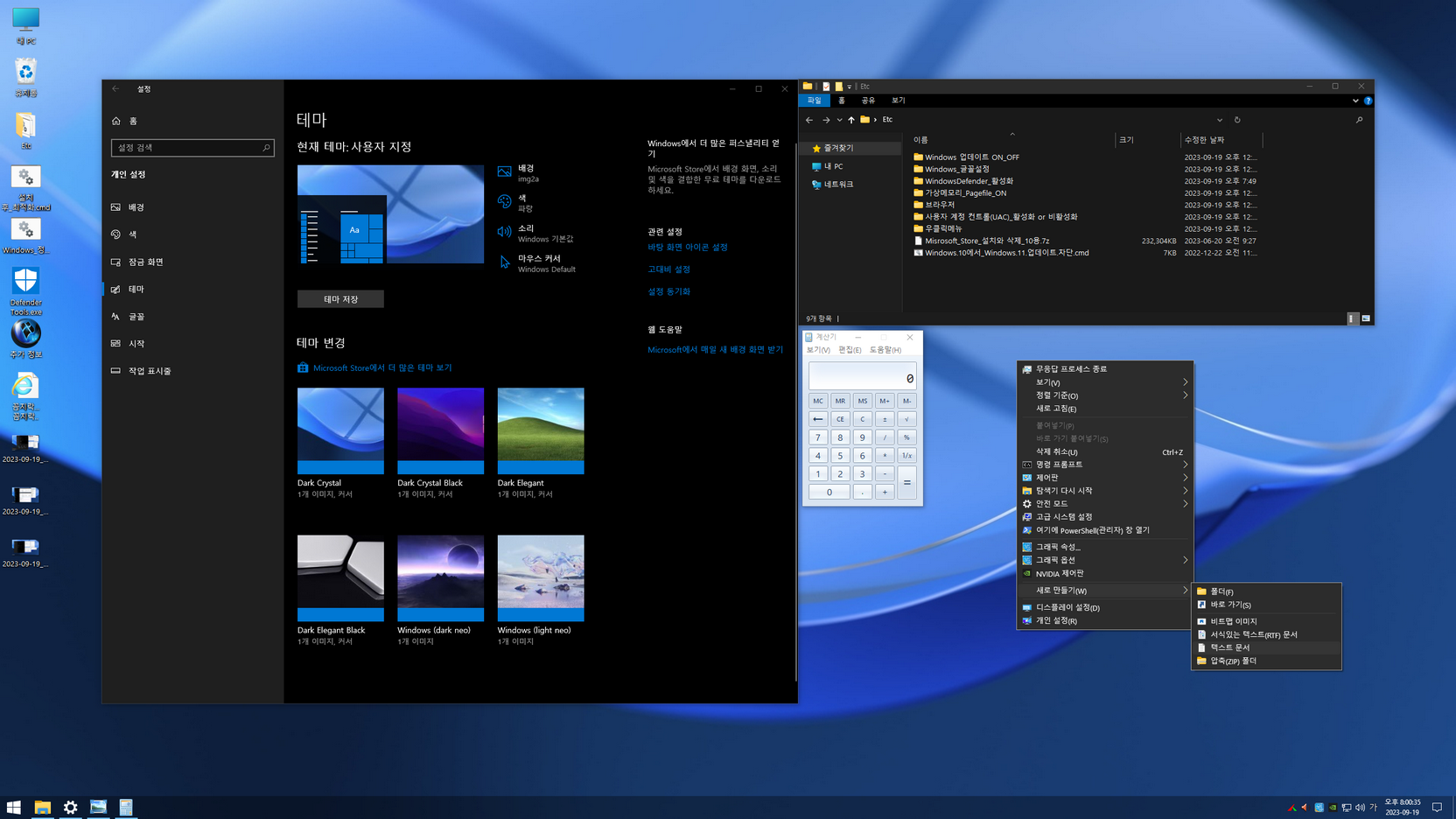Open the 바탕 화면 아이콘 설정 link
This screenshot has width=1456, height=819.
[688, 248]
